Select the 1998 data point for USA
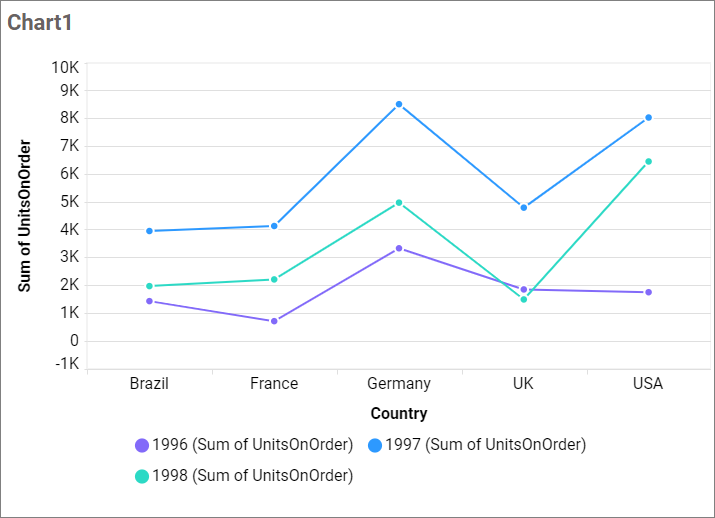Screen dimensions: 715x518 tap(649, 161)
